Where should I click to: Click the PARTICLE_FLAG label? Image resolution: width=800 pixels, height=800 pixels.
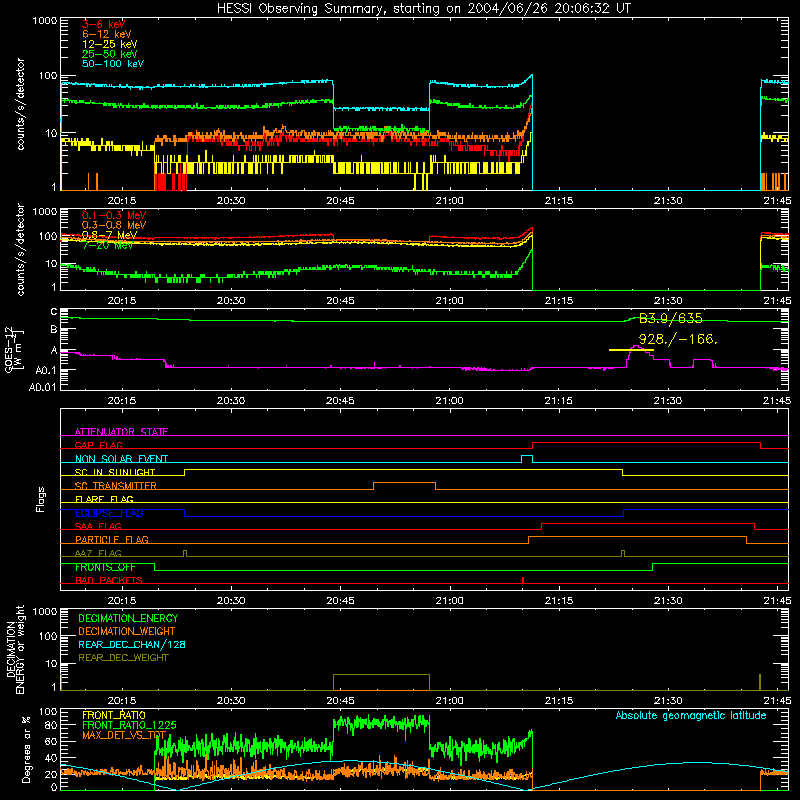pyautogui.click(x=112, y=539)
